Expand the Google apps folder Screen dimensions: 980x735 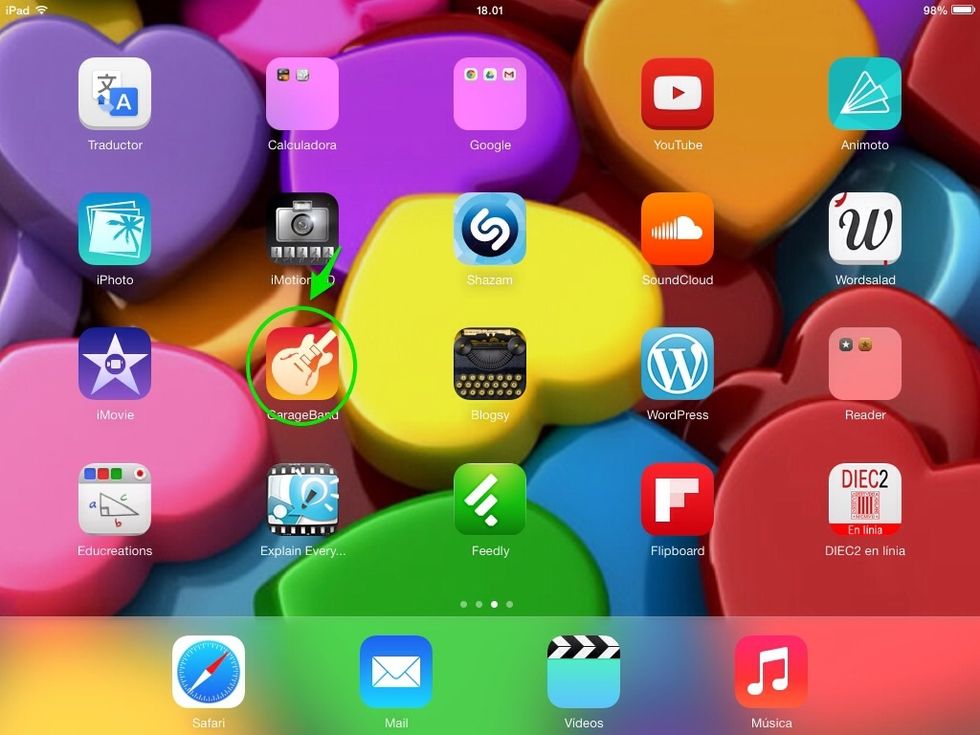coord(490,94)
